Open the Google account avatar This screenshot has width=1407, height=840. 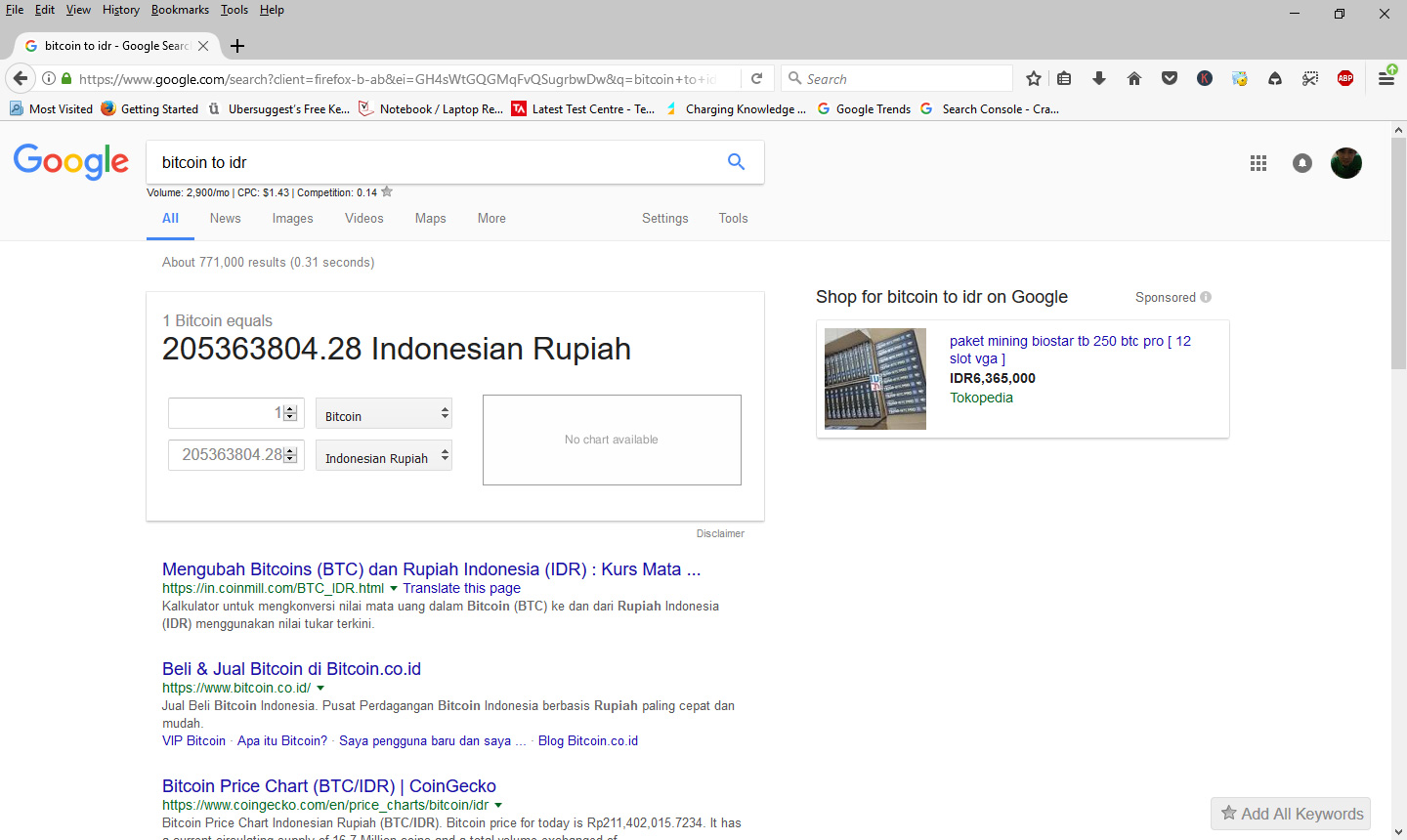[1346, 163]
